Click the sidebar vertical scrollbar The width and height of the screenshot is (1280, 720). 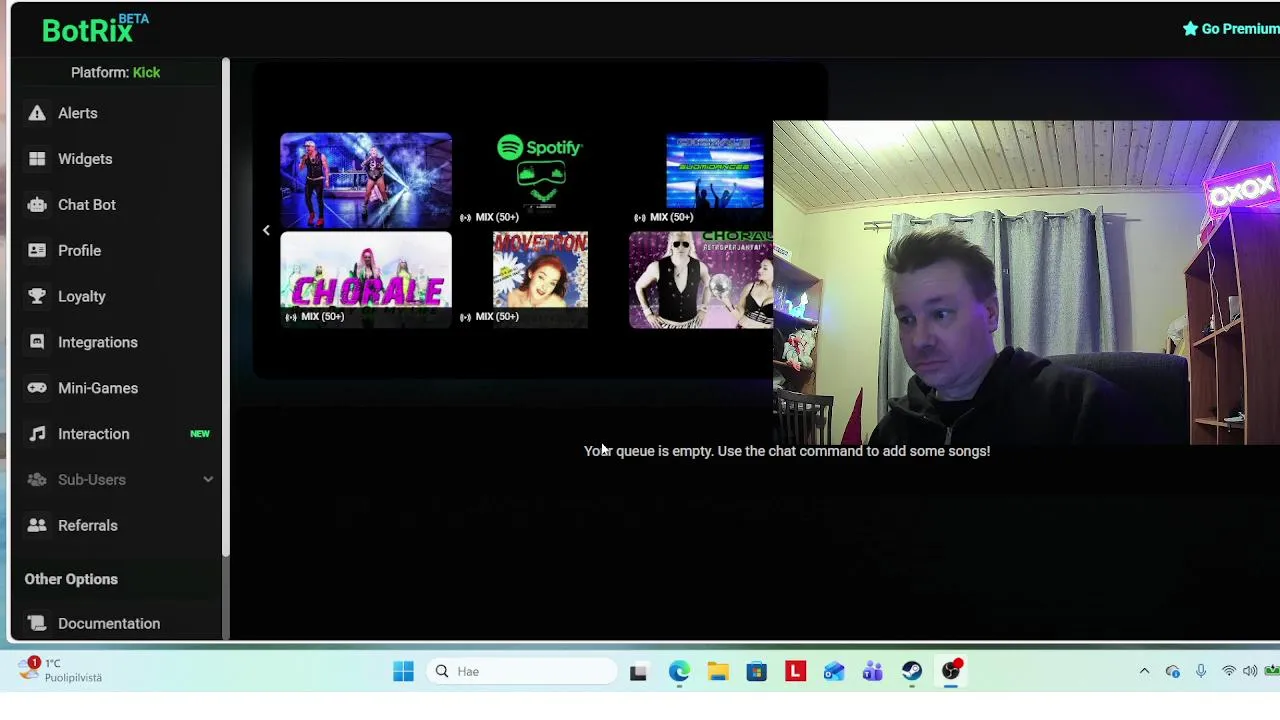click(x=226, y=307)
